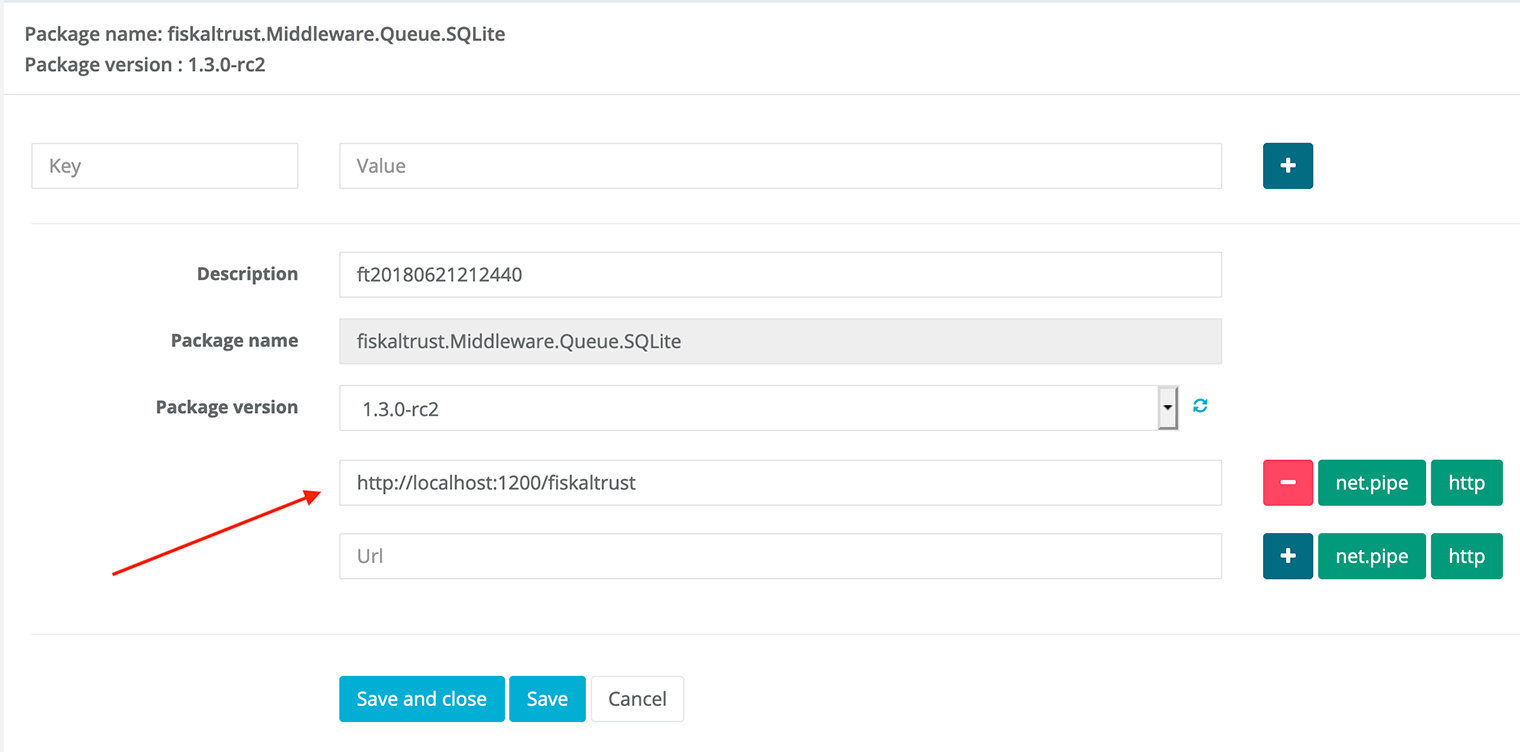Viewport: 1520px width, 752px height.
Task: Cancel the queue configuration changes
Action: [637, 699]
